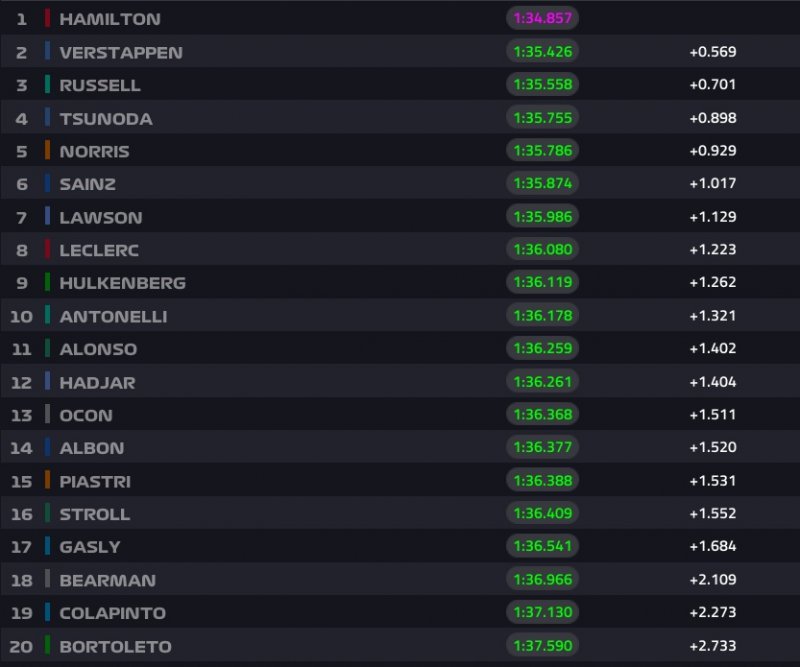The image size is (800, 667).
Task: Click Gasly's lap time 1:36.541
Action: (x=543, y=547)
